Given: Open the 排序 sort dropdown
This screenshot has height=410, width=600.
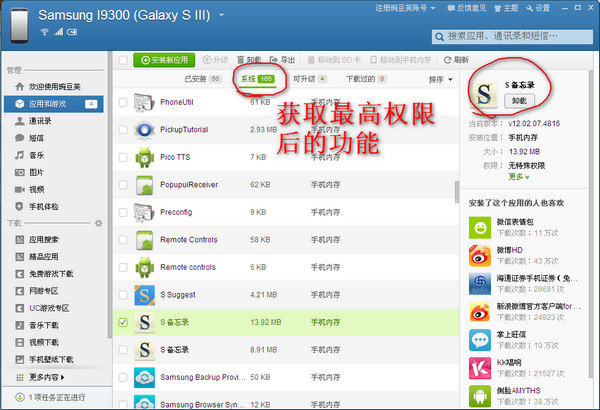Looking at the screenshot, I should click(x=440, y=79).
